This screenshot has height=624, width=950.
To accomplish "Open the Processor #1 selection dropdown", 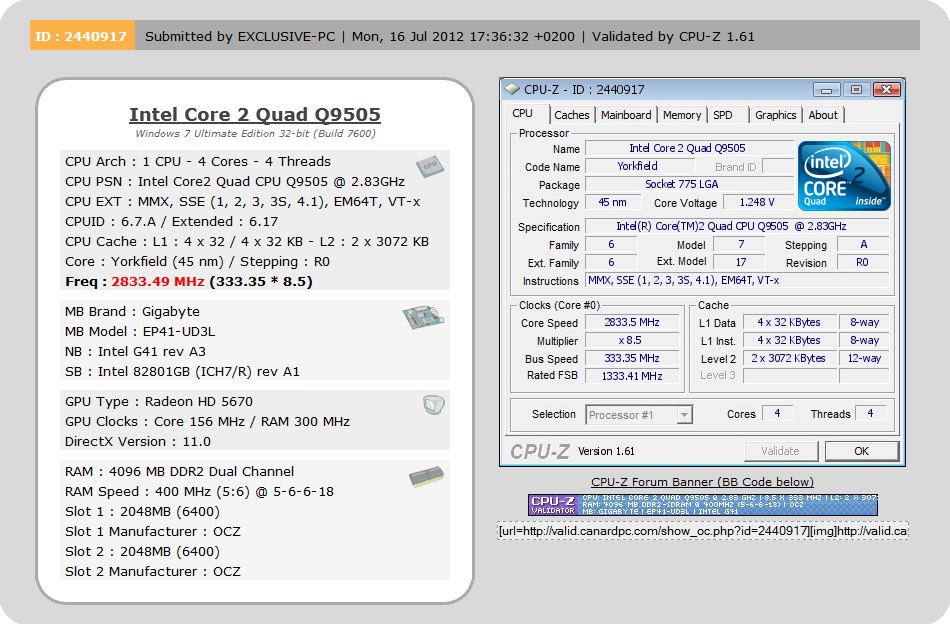I will pos(639,415).
